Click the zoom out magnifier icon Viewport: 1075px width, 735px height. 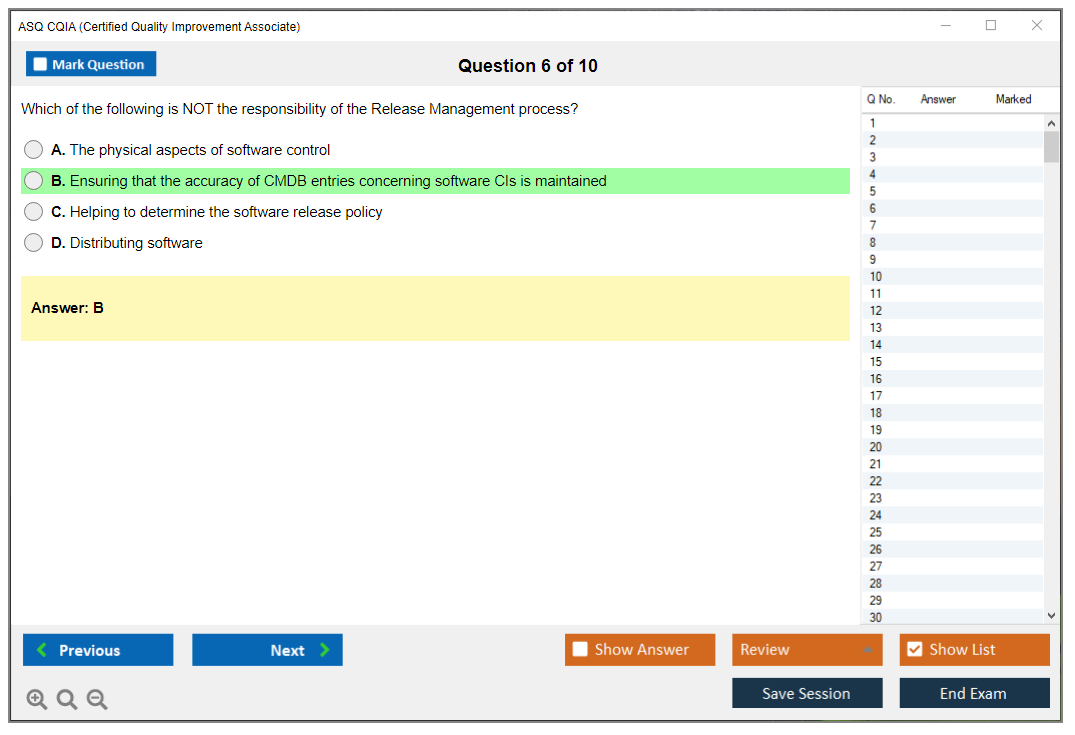tap(97, 700)
